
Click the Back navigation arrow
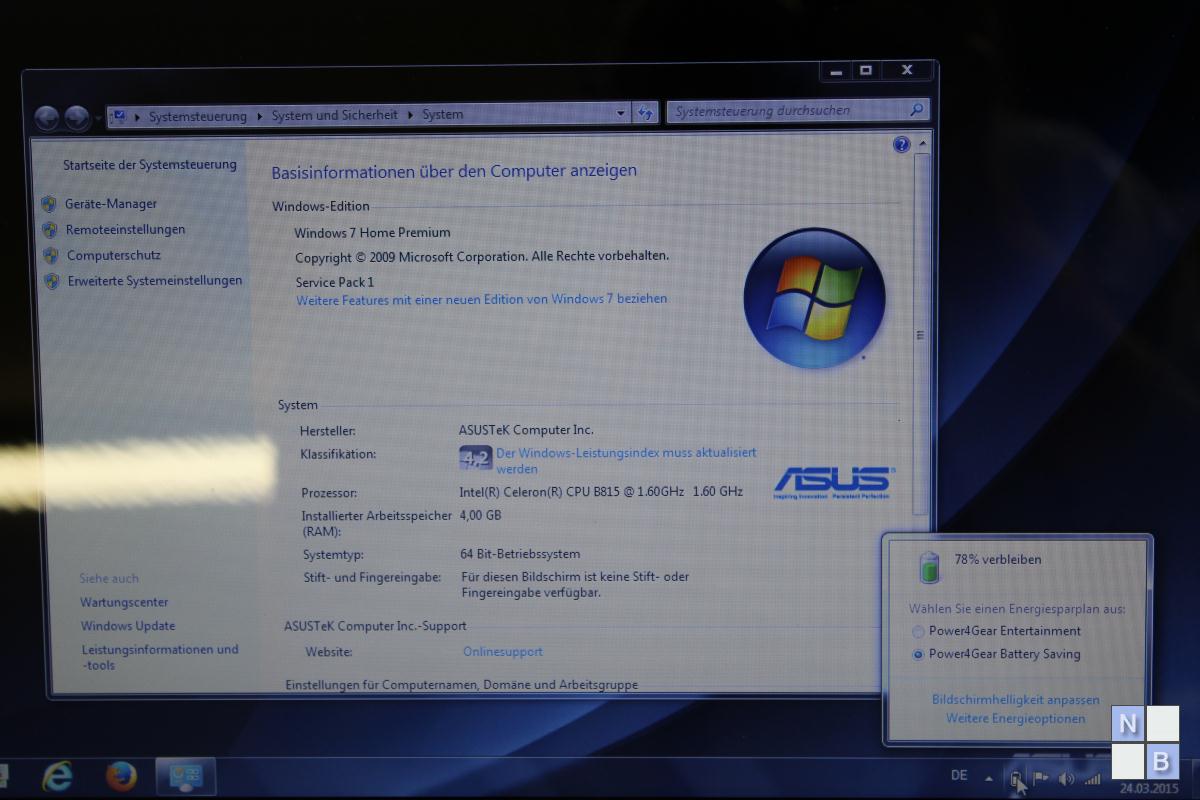pyautogui.click(x=47, y=118)
